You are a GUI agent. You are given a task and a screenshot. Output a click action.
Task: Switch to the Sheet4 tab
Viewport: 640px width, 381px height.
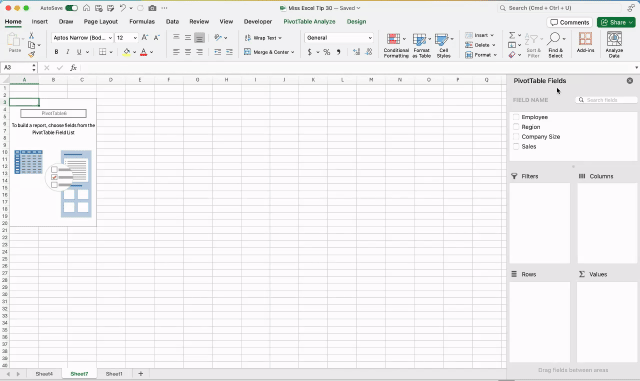click(x=44, y=374)
